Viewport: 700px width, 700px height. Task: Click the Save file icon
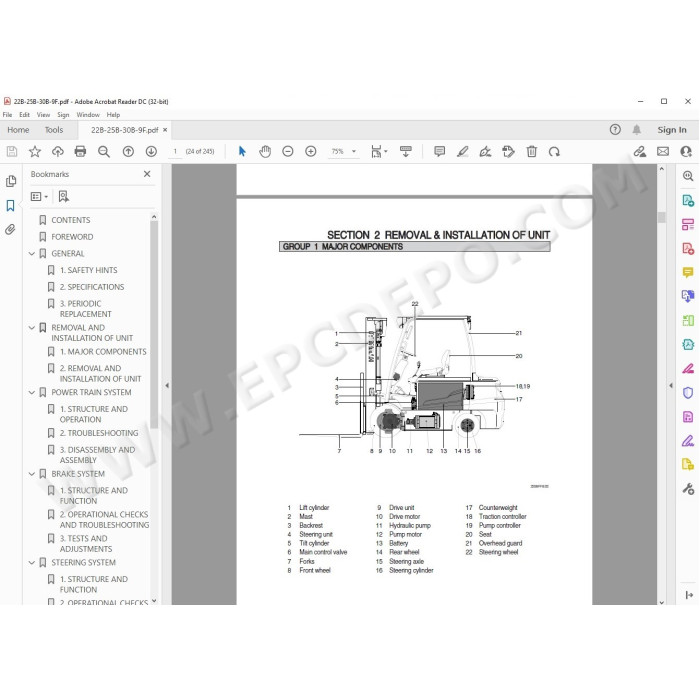[12, 152]
